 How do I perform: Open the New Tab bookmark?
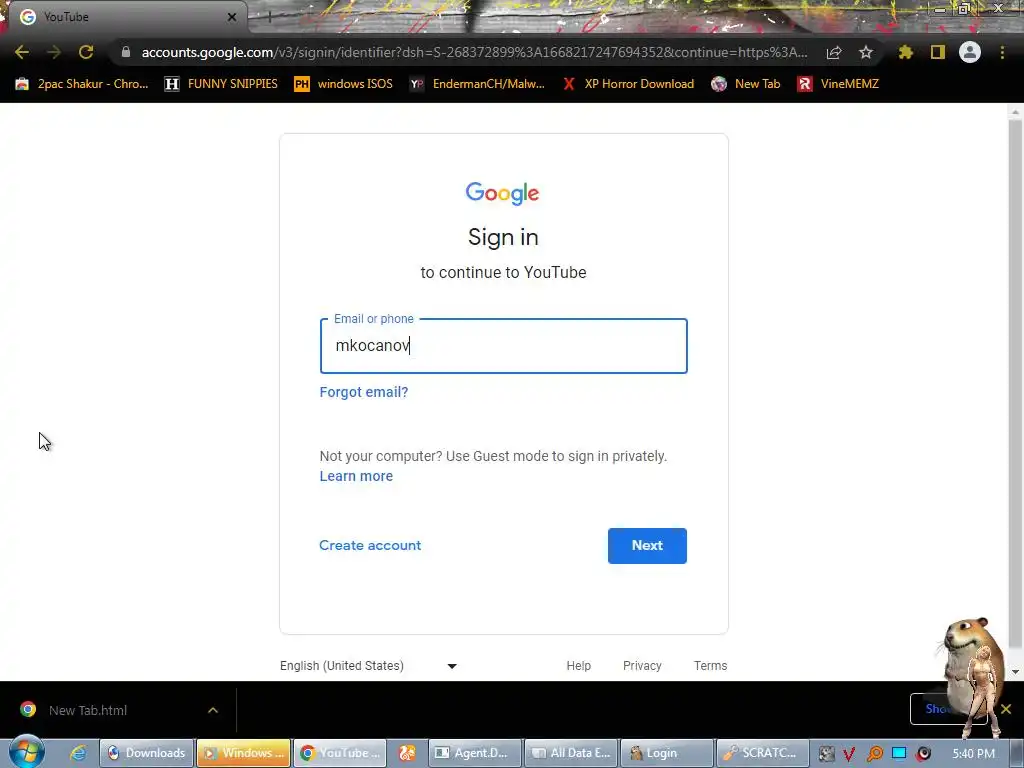746,84
